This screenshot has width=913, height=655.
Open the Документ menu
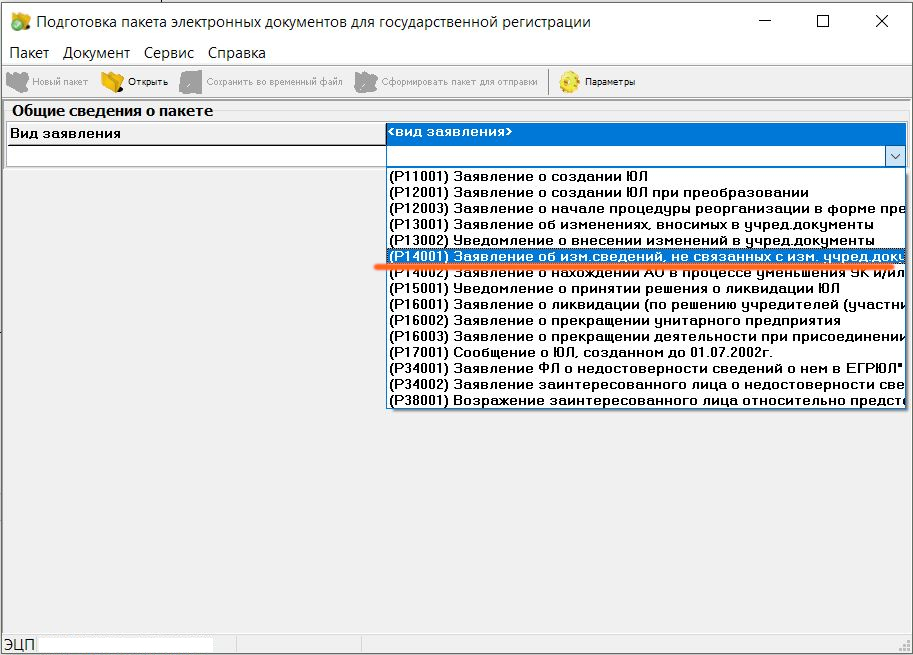pyautogui.click(x=96, y=53)
